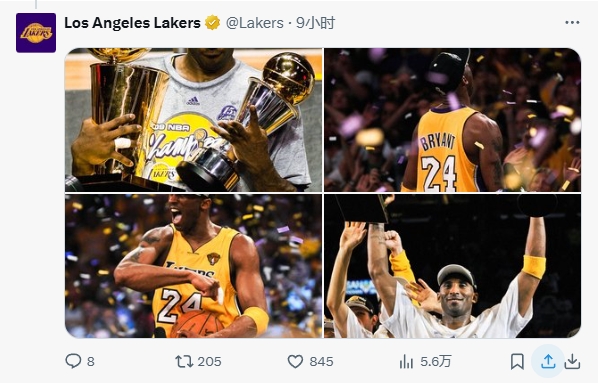Retweet using the repost arrows icon
Screen dimensions: 598x383
[184, 361]
